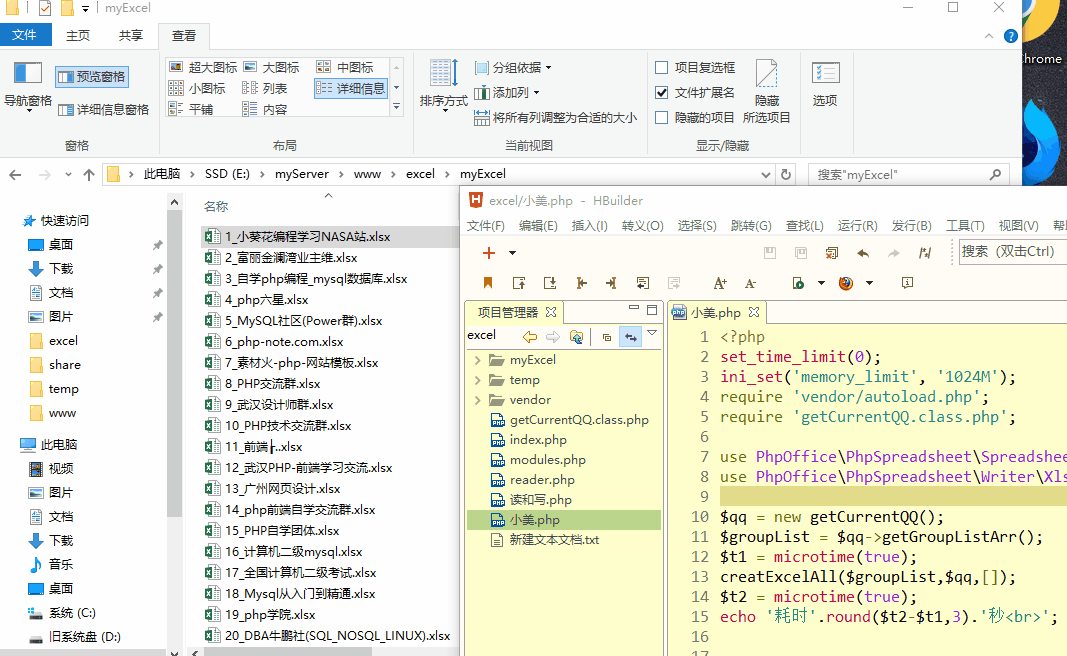Open the 添加列 dropdown in Explorer ribbon

pos(507,93)
